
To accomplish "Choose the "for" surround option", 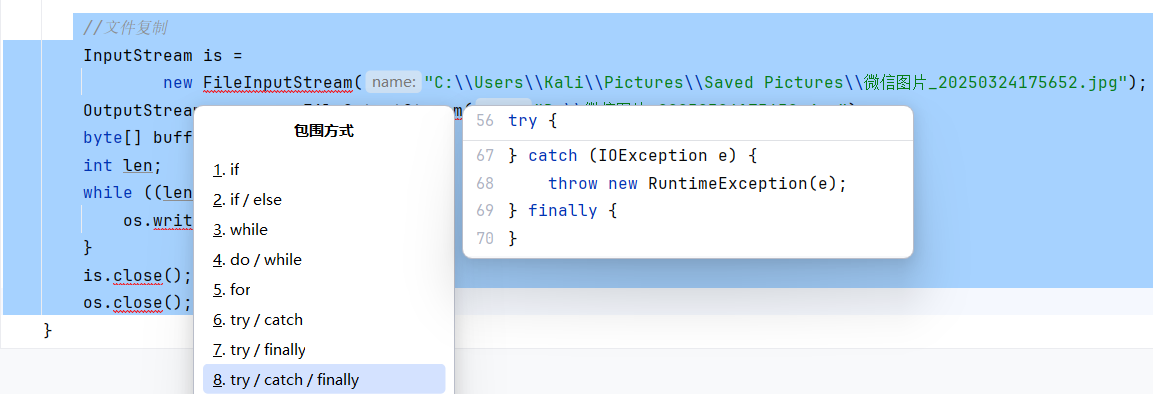I will pos(324,290).
